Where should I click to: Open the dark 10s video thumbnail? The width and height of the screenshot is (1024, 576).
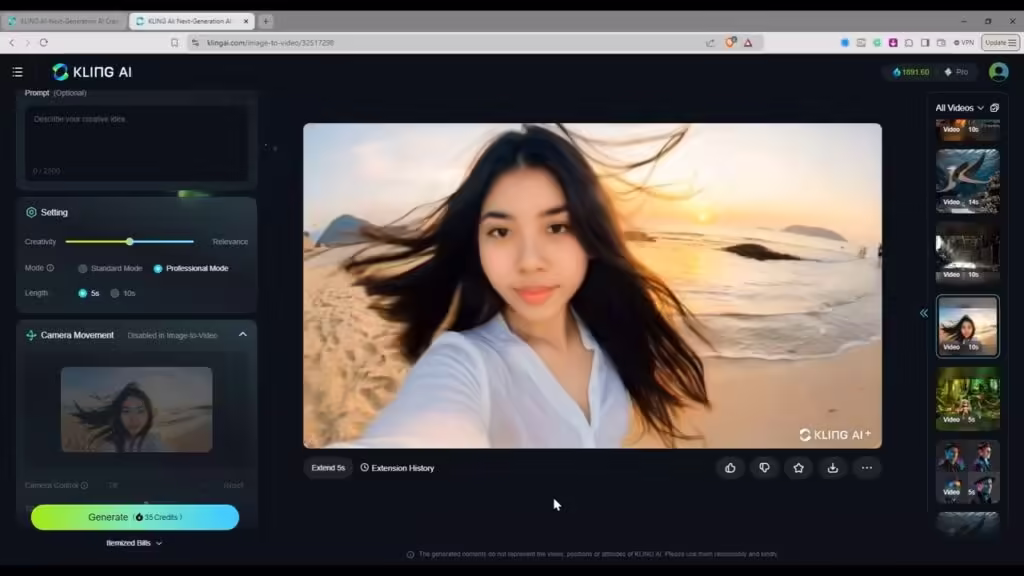pos(967,253)
